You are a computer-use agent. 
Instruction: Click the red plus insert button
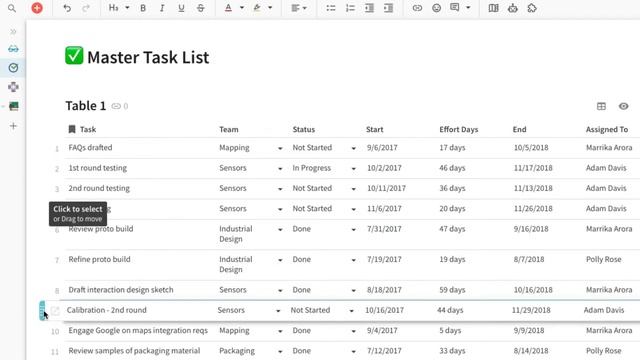pyautogui.click(x=37, y=8)
